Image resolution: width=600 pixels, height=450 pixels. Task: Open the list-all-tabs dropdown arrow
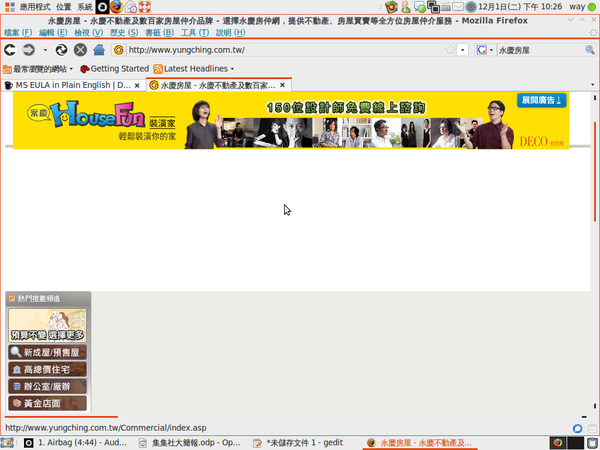pos(592,85)
